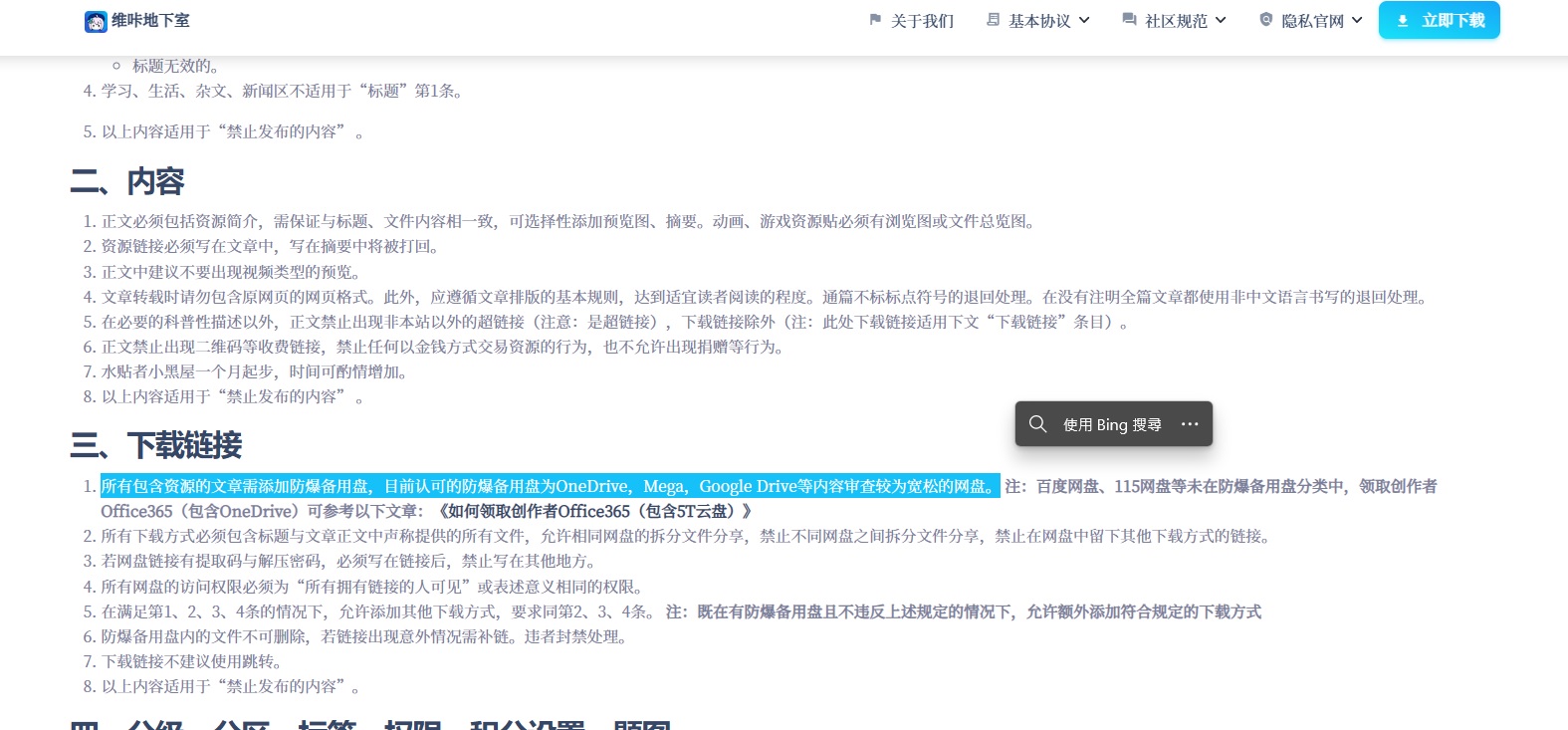Click the document icon beside 基本协议

coord(993,20)
